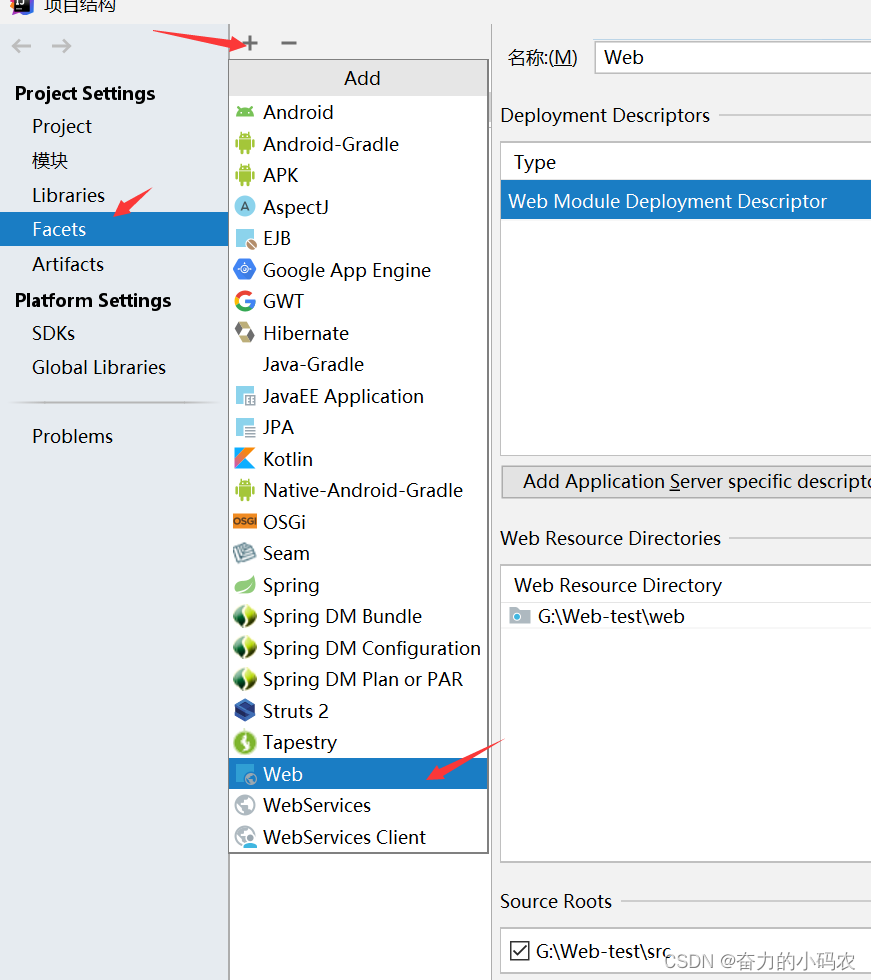Viewport: 871px width, 980px height.
Task: Open the Problems section
Action: tap(72, 436)
